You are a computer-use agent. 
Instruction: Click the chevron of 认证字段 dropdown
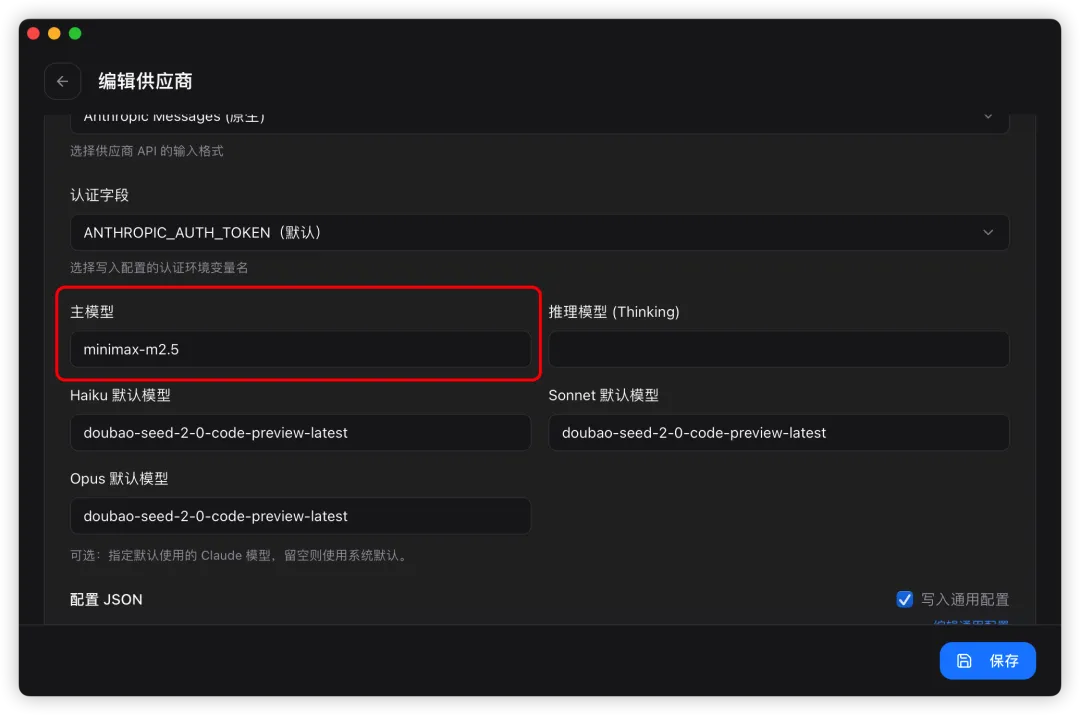[988, 233]
